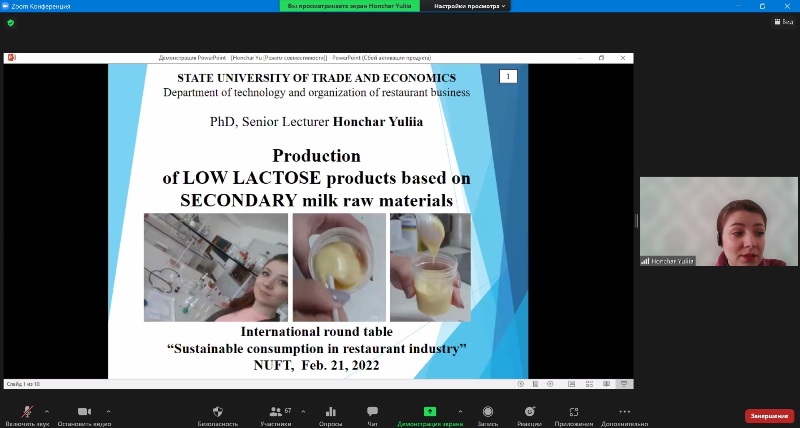Open the View options dropdown at top

pyautogui.click(x=469, y=6)
